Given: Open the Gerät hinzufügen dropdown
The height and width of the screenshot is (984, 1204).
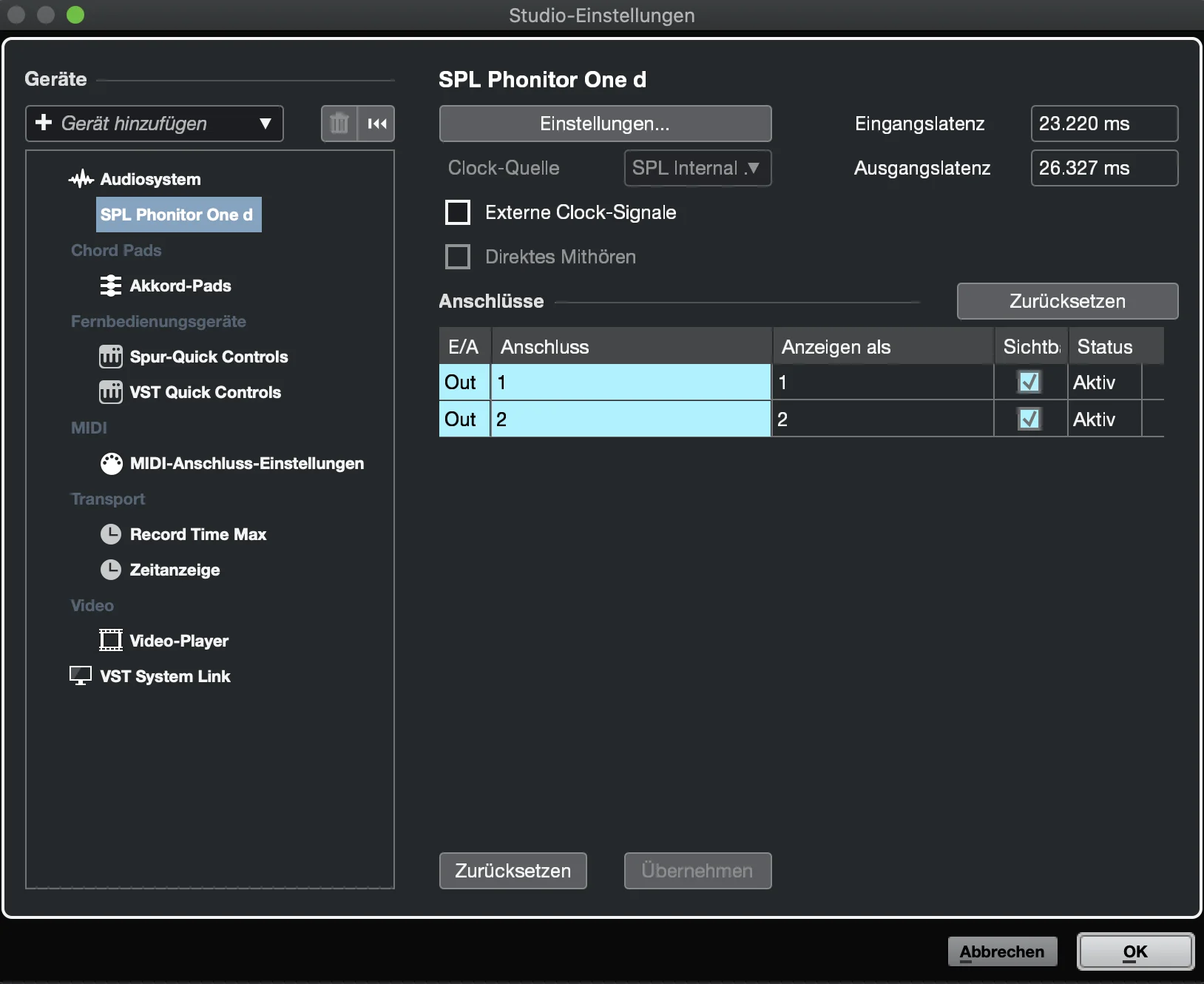Looking at the screenshot, I should (155, 124).
